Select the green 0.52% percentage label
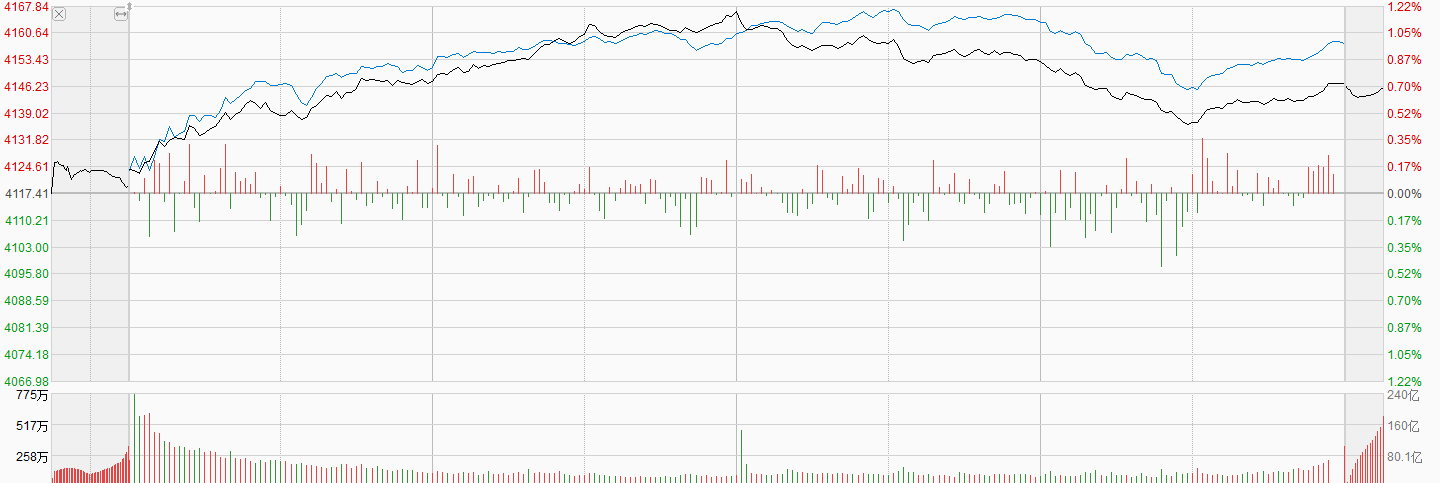Image resolution: width=1440 pixels, height=483 pixels. (x=1404, y=274)
